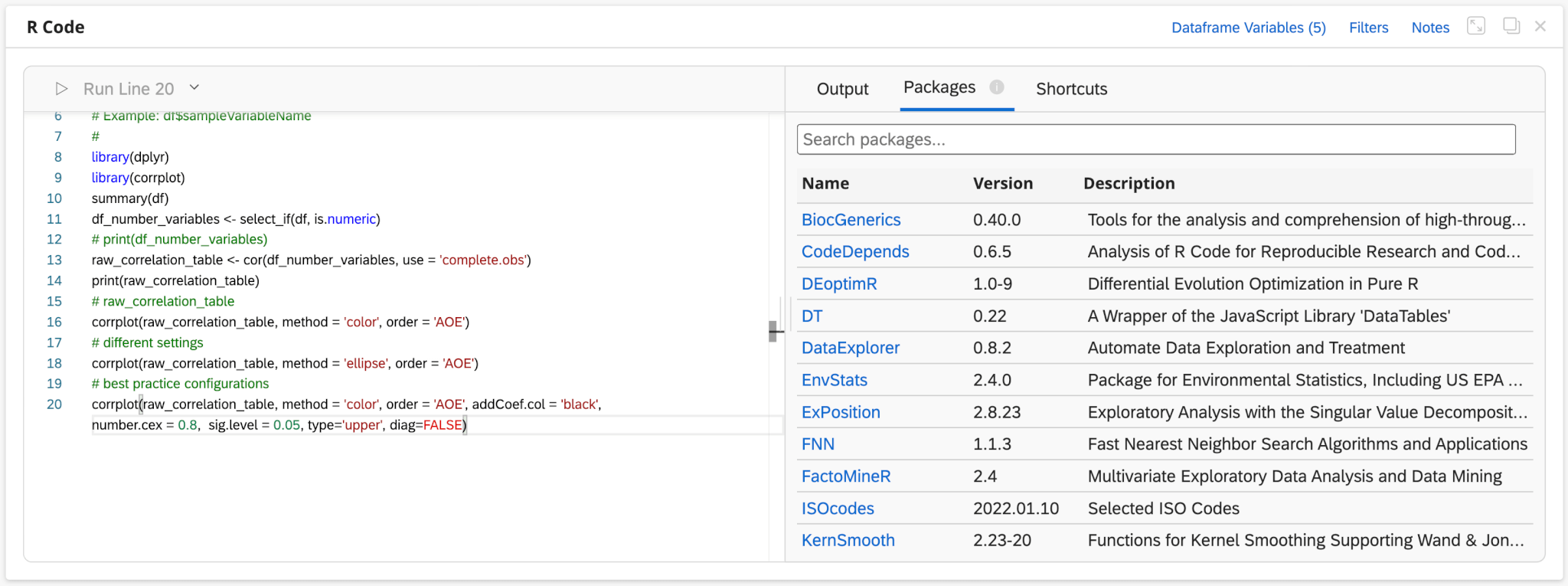Open the KernSmooth package link
The image size is (1568, 586).
coord(848,541)
